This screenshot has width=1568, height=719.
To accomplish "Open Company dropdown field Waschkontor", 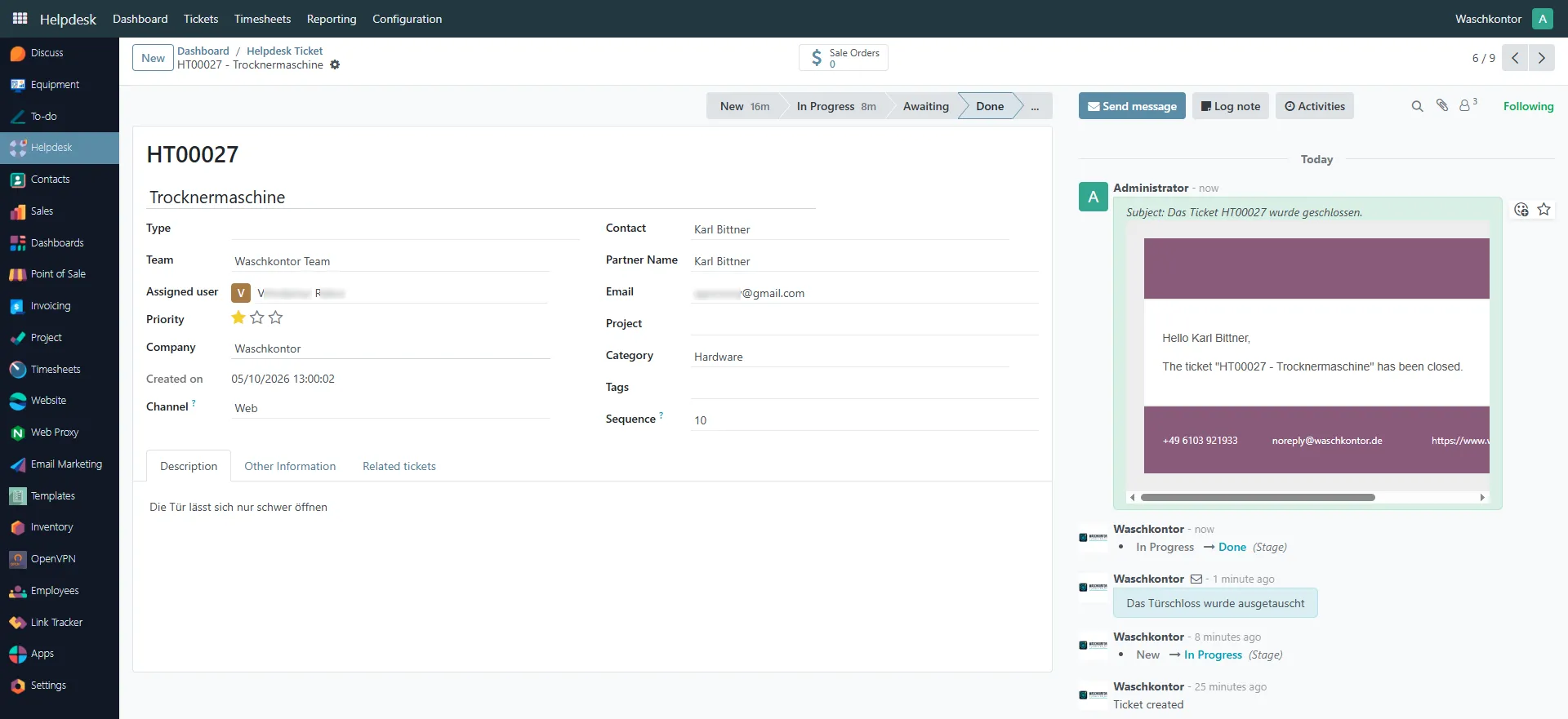I will click(391, 348).
